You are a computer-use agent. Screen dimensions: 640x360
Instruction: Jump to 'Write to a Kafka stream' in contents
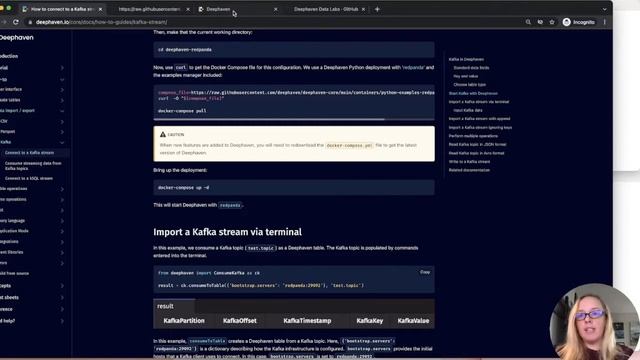click(469, 162)
